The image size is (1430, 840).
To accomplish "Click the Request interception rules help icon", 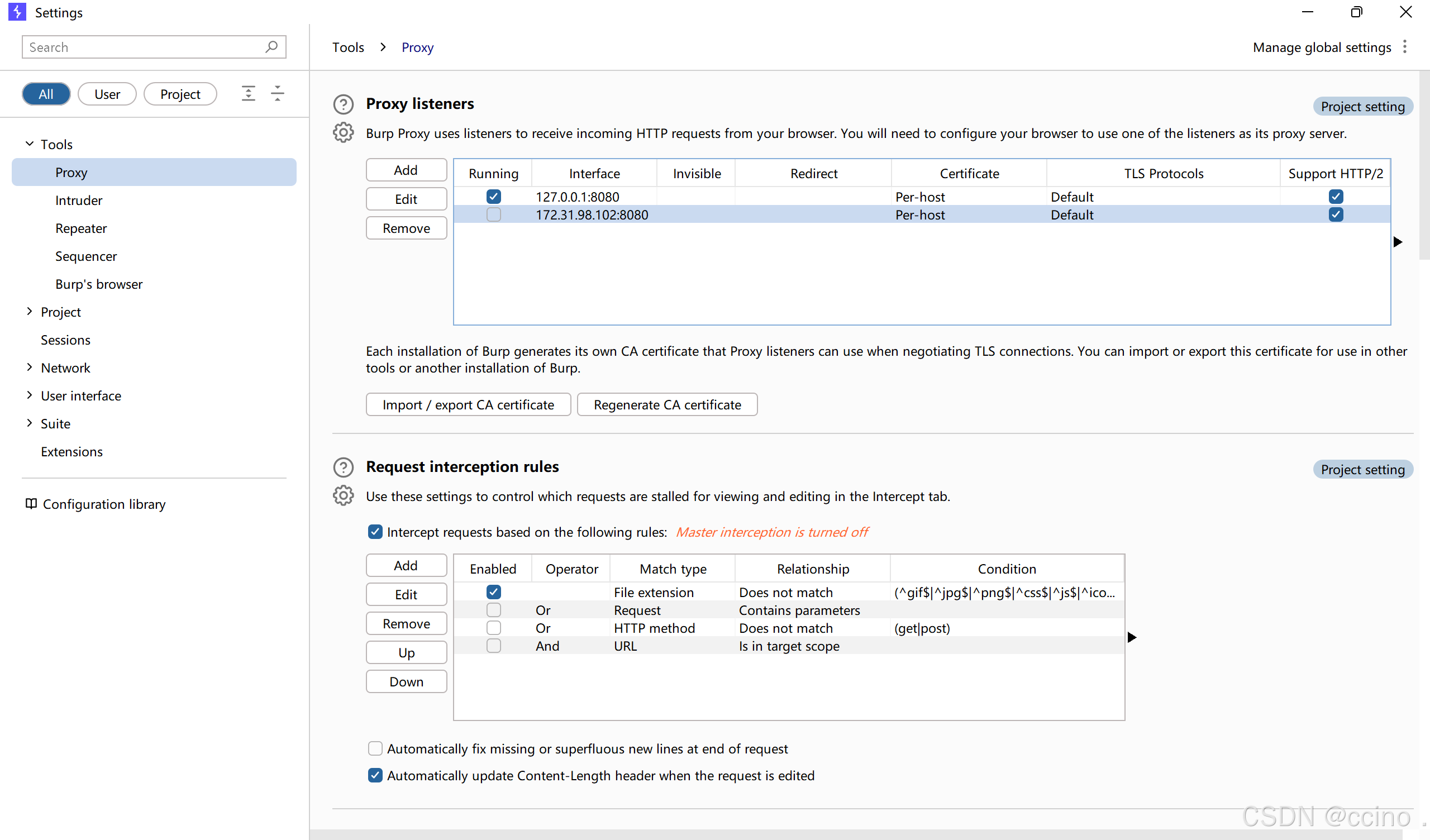I will (344, 467).
